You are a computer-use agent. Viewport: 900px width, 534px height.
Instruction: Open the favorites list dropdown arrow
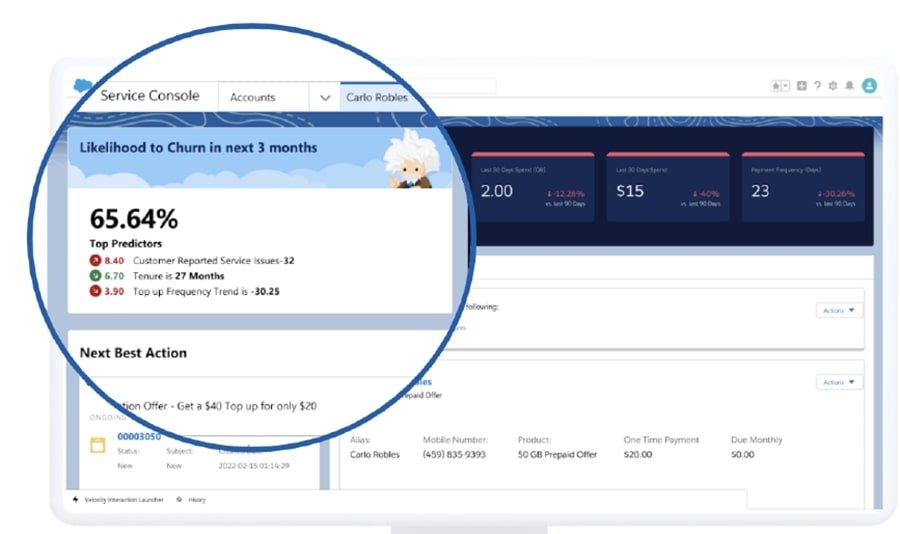(x=786, y=86)
